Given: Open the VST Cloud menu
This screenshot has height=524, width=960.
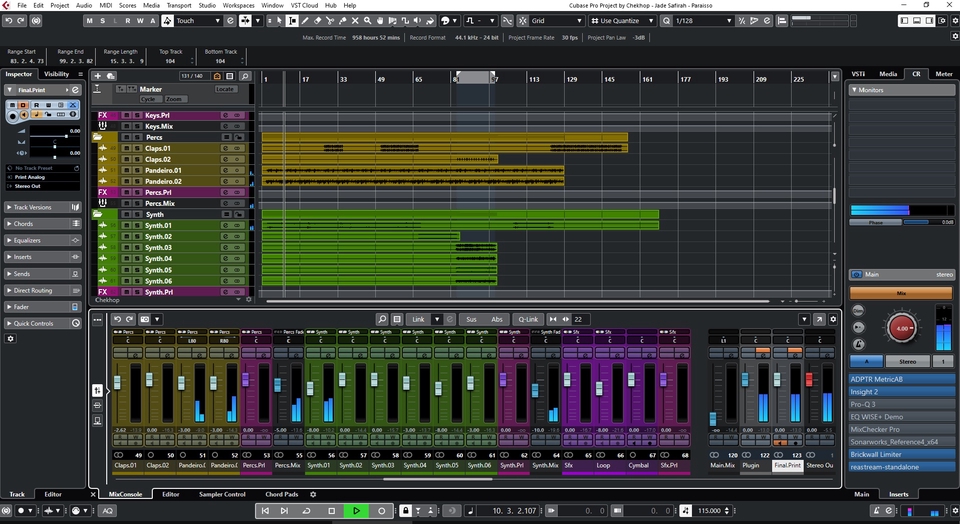Looking at the screenshot, I should (x=304, y=5).
